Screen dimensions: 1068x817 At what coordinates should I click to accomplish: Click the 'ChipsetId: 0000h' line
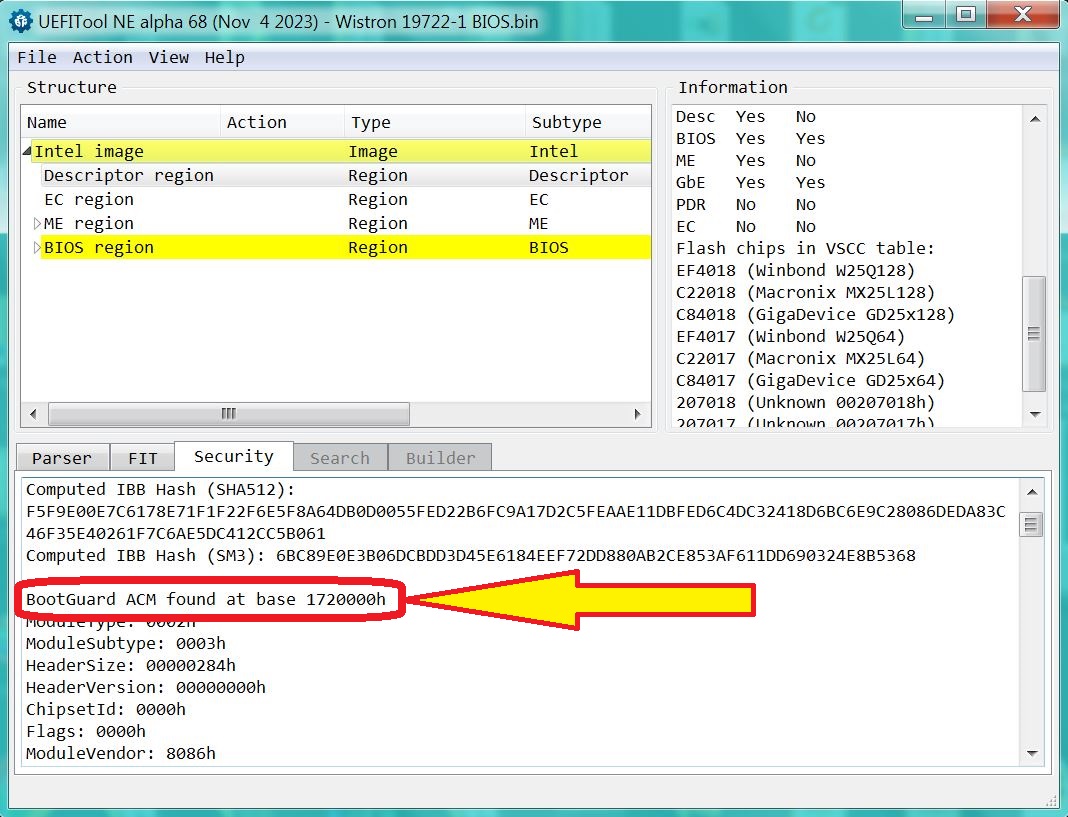[x=106, y=709]
